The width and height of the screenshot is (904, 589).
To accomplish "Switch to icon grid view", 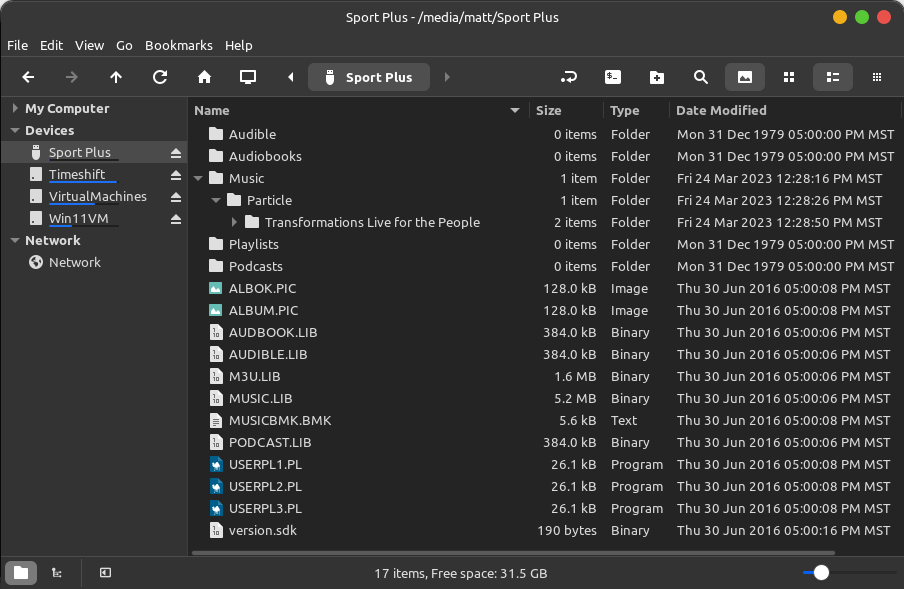I will pos(789,77).
